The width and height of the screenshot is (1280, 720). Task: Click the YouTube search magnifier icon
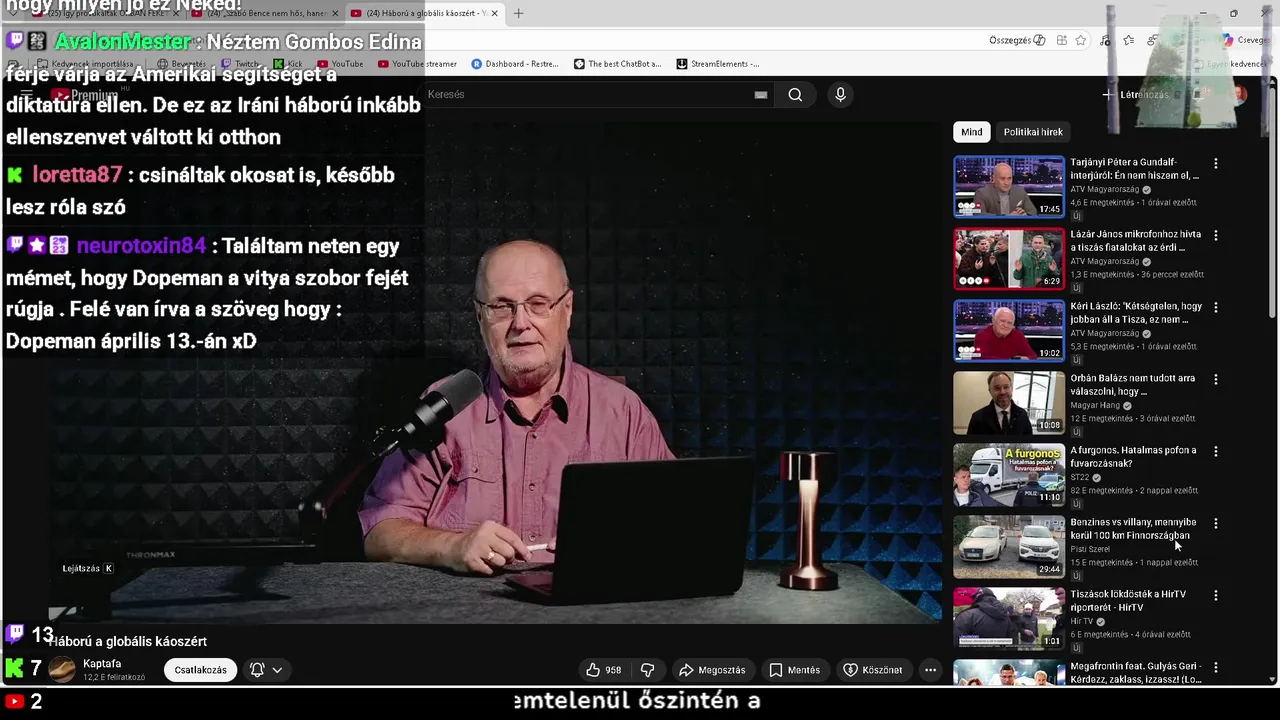coord(795,95)
